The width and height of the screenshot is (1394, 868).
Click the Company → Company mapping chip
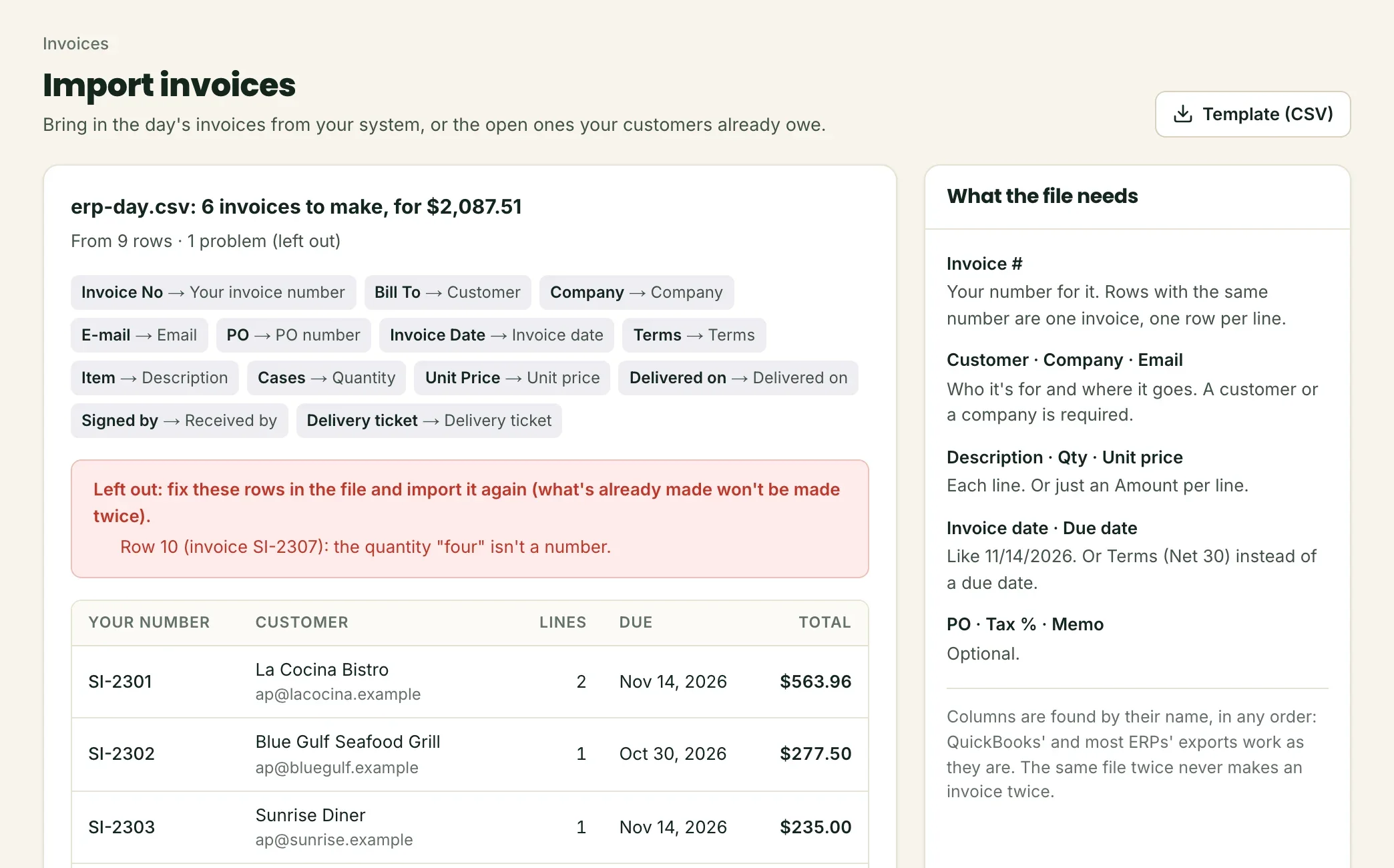coord(636,292)
